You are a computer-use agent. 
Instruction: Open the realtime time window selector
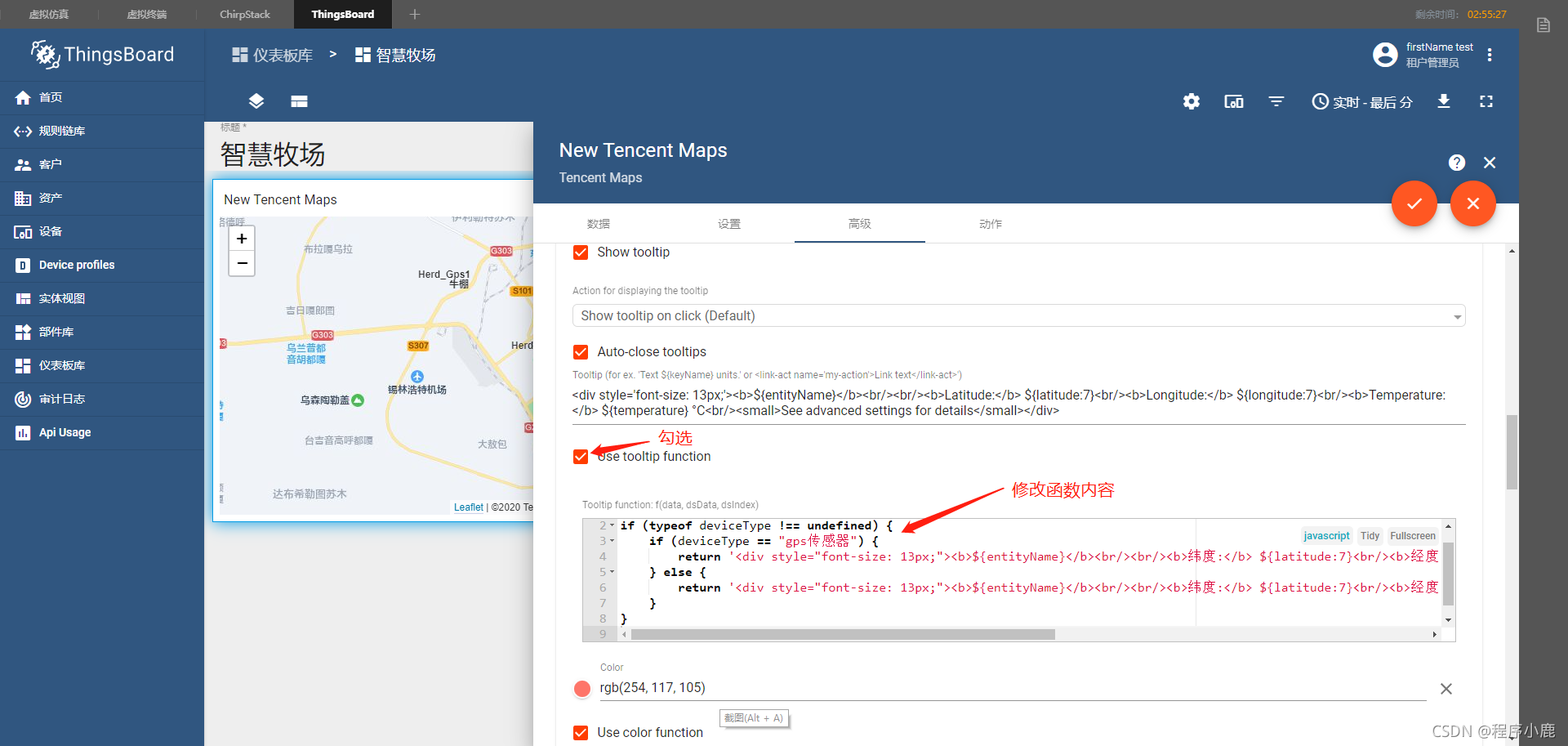coord(1362,101)
